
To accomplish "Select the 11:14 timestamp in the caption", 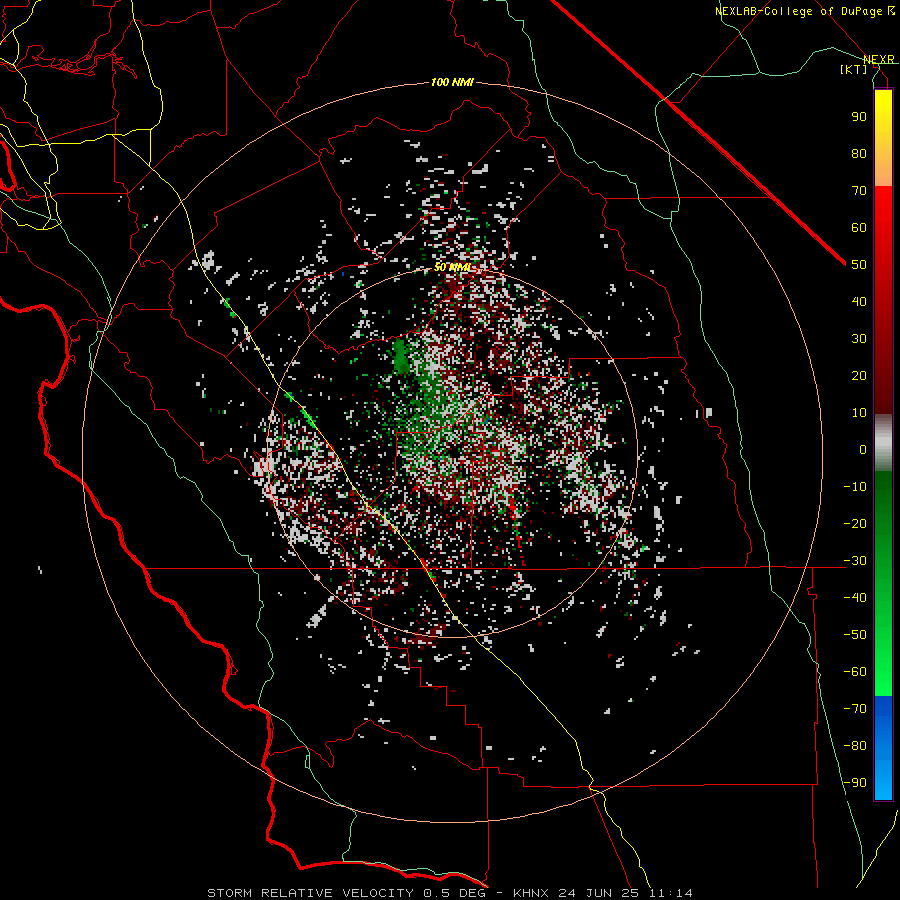I will 671,893.
